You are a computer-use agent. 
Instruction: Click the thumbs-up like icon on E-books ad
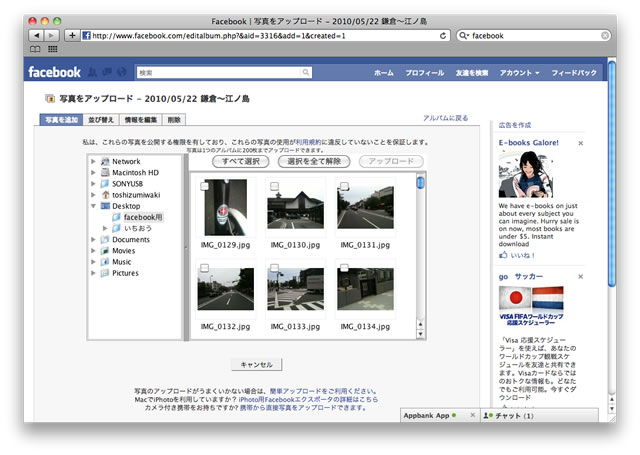503,255
